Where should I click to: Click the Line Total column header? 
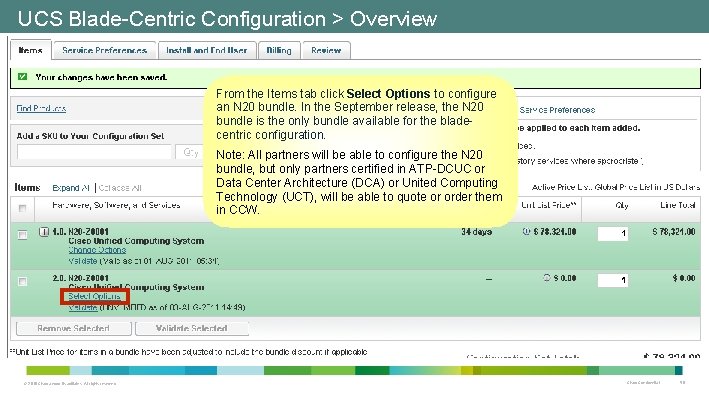(x=677, y=205)
